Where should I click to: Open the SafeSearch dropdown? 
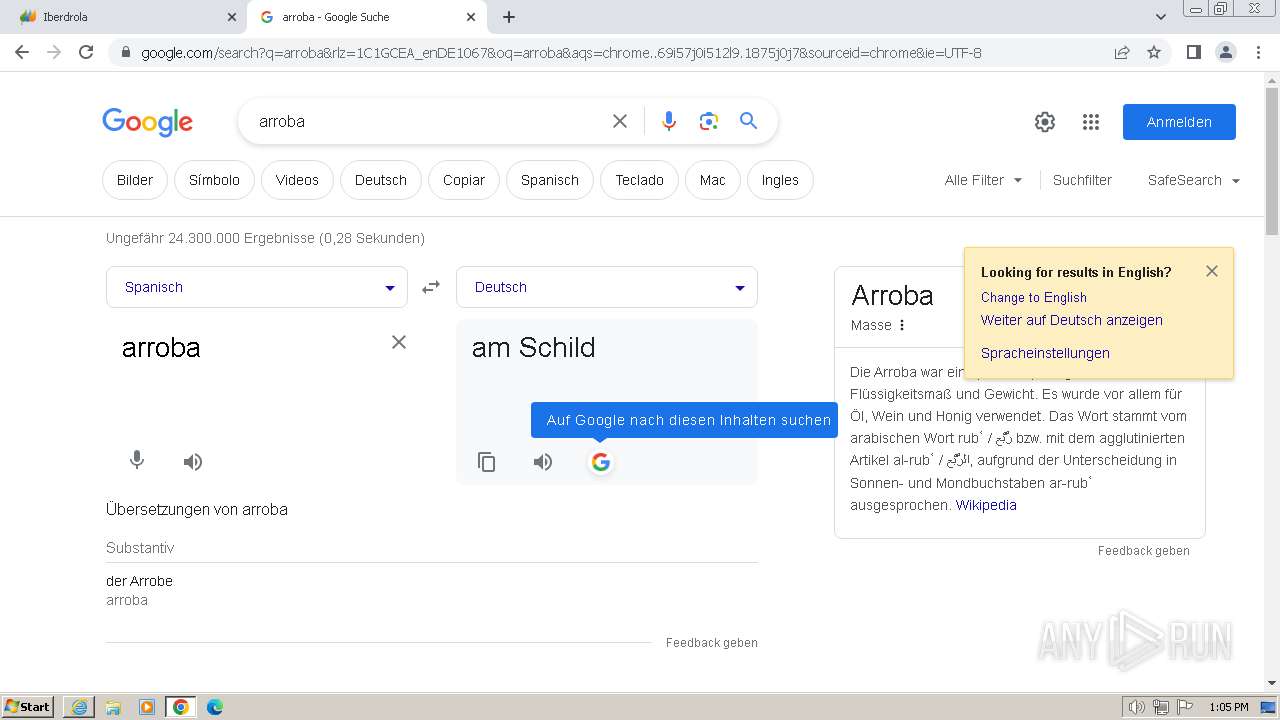[1194, 180]
